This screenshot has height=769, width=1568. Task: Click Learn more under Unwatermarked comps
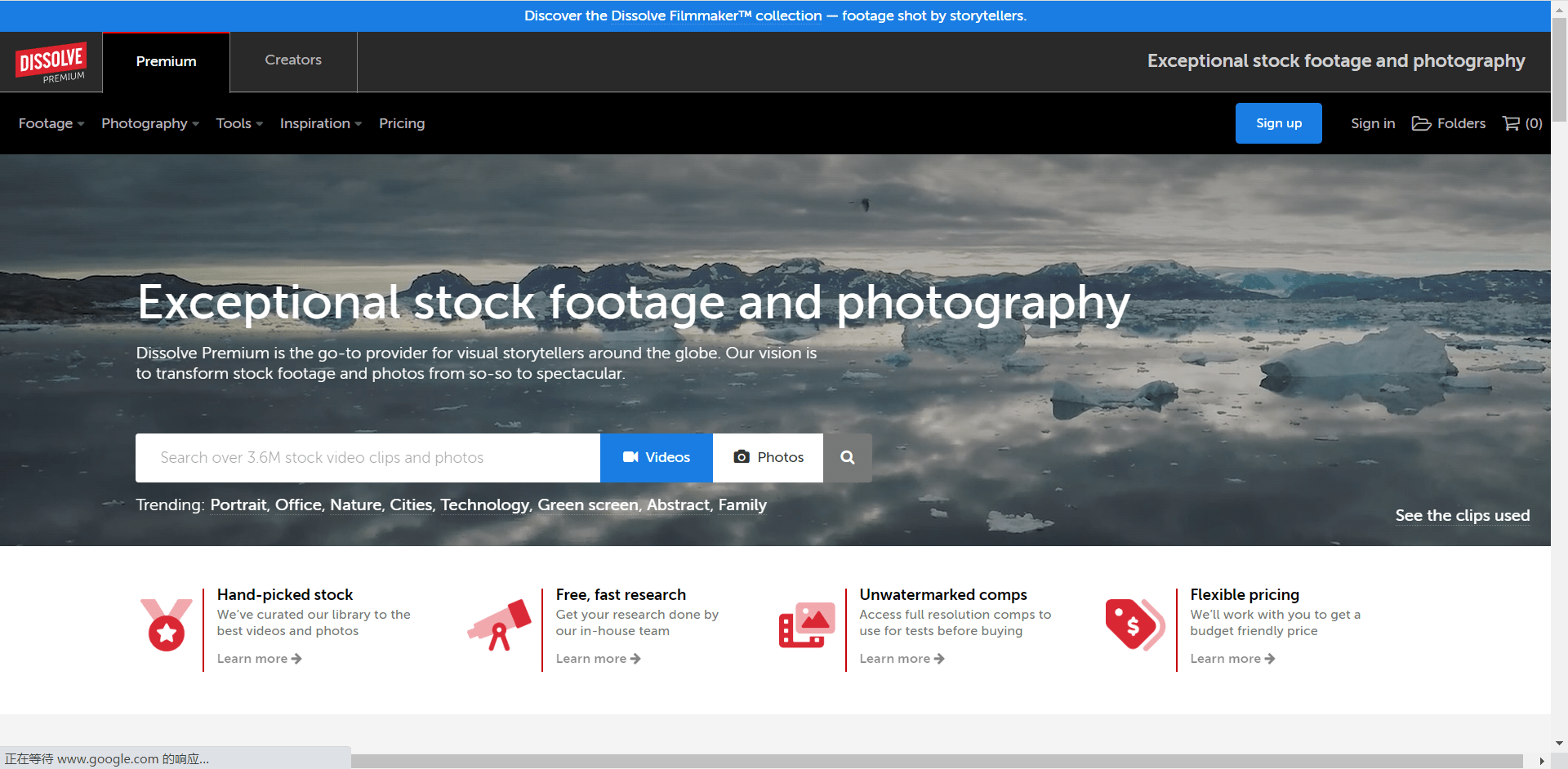(902, 659)
